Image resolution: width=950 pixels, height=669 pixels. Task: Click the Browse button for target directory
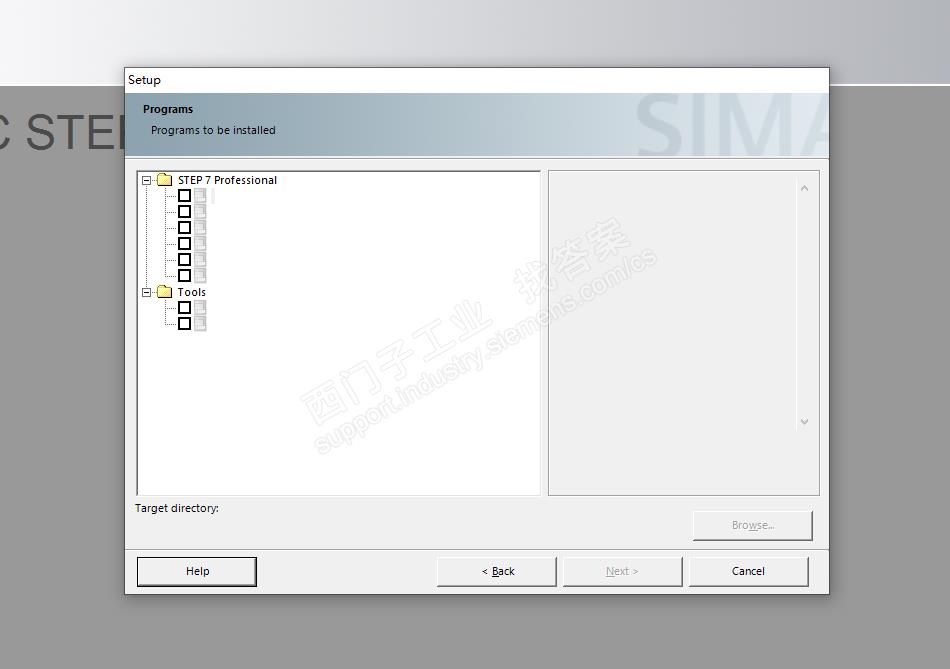(753, 525)
